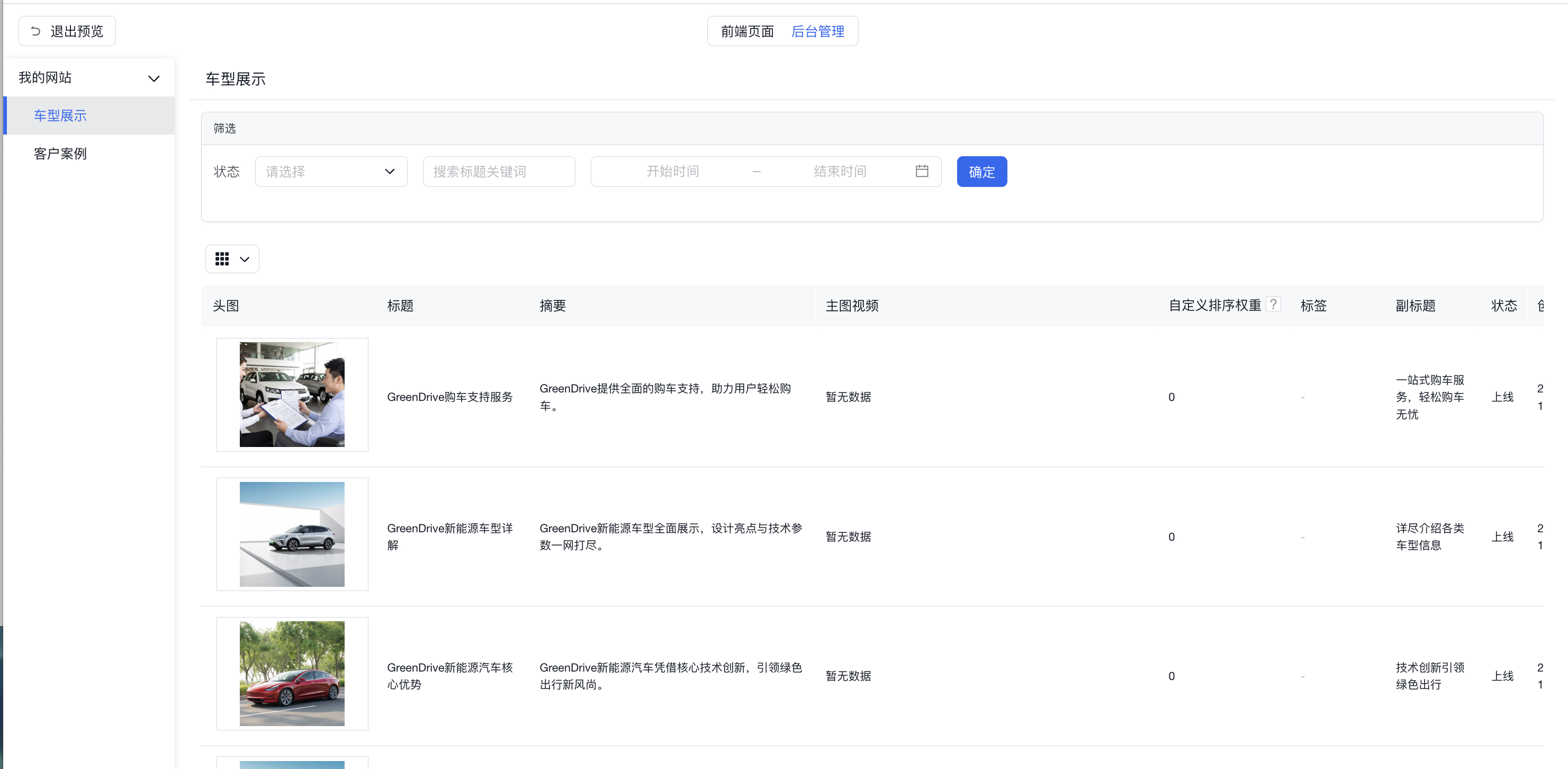Click 暂无数据 in GreenDrive购车支持服务 row
The width and height of the screenshot is (1568, 769).
pyautogui.click(x=848, y=397)
